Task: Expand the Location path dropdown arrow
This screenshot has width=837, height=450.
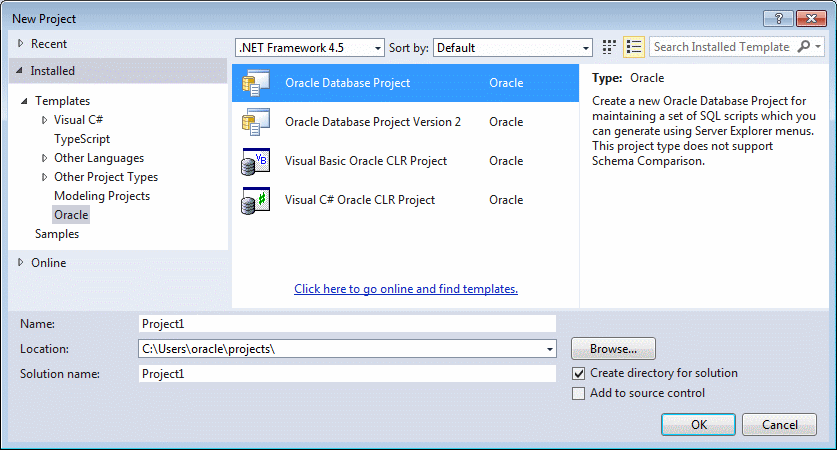Action: pyautogui.click(x=549, y=349)
